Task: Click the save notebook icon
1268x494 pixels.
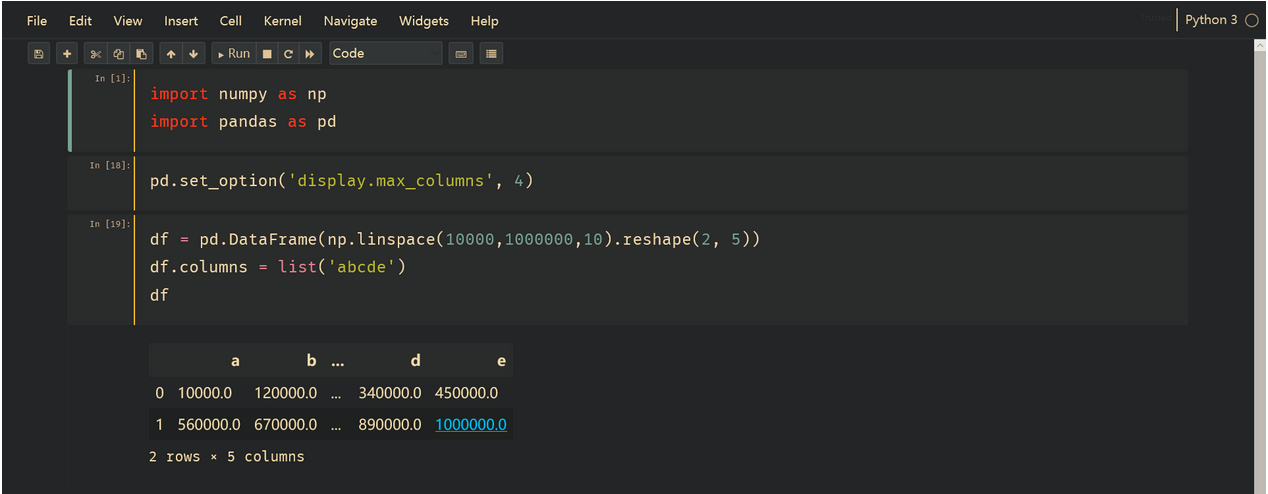Action: 38,54
